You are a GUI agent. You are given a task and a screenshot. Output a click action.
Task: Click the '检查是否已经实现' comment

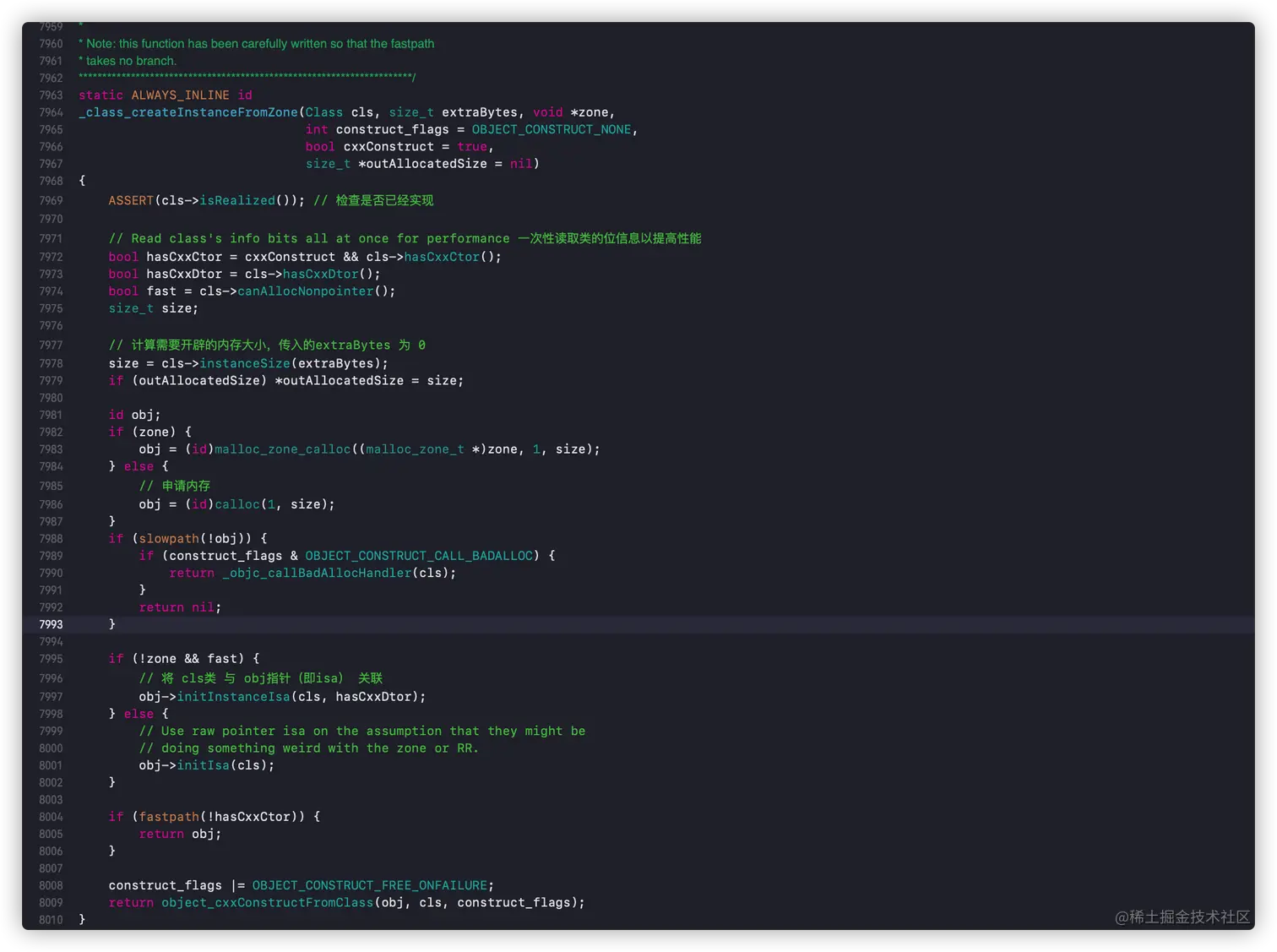pyautogui.click(x=373, y=200)
